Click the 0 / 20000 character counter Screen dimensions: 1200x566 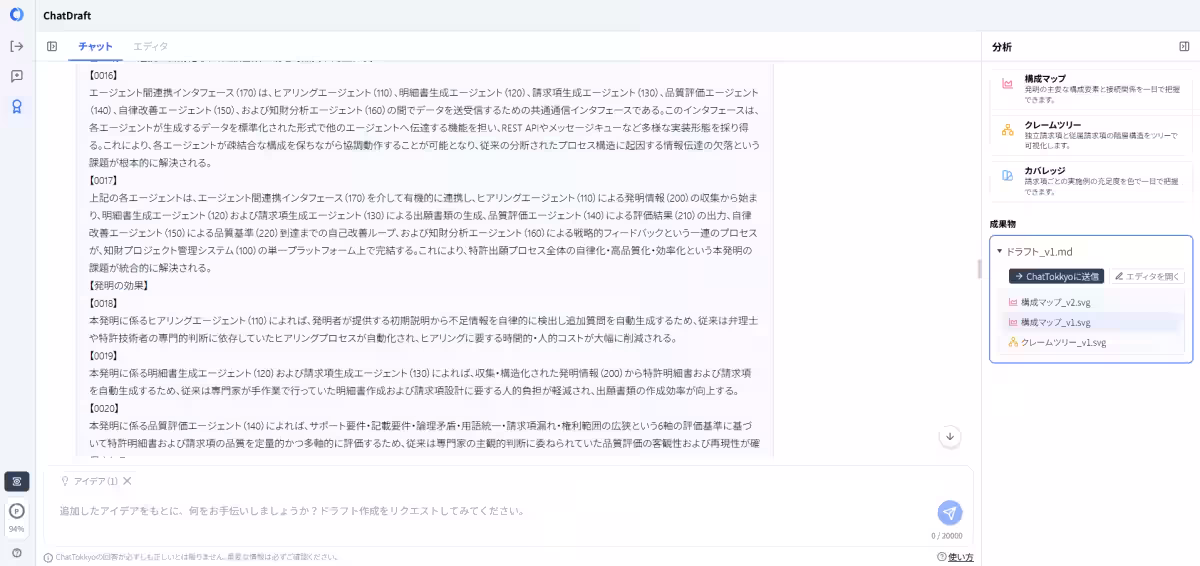[x=946, y=535]
